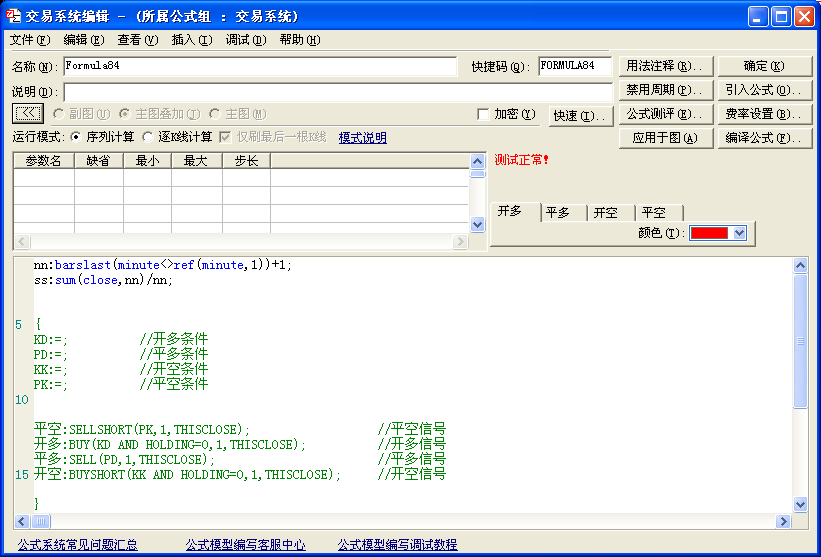Click the 名称 input field containing Formula84
Viewport: 821px width, 557px height.
[x=260, y=66]
